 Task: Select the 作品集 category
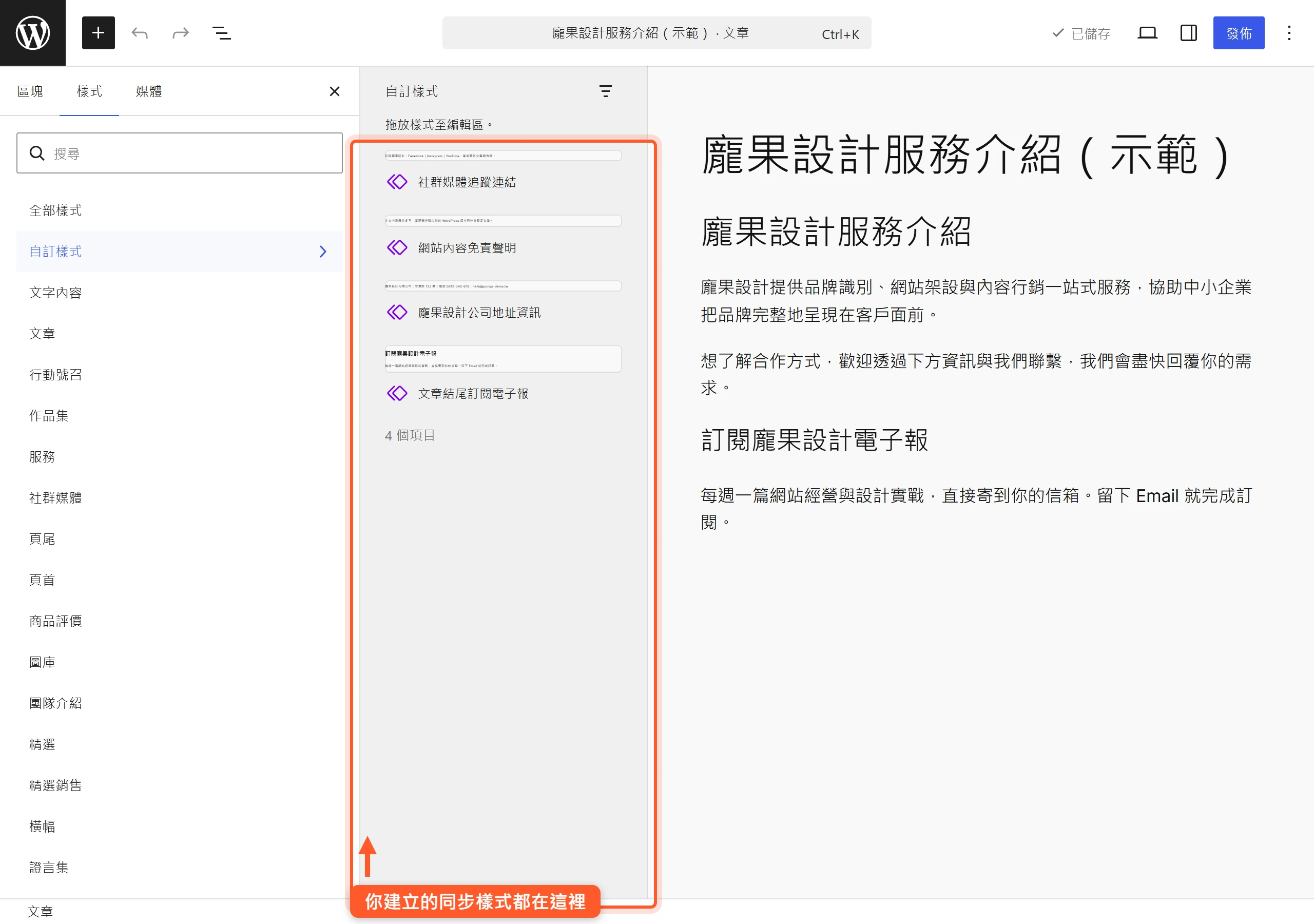179,416
